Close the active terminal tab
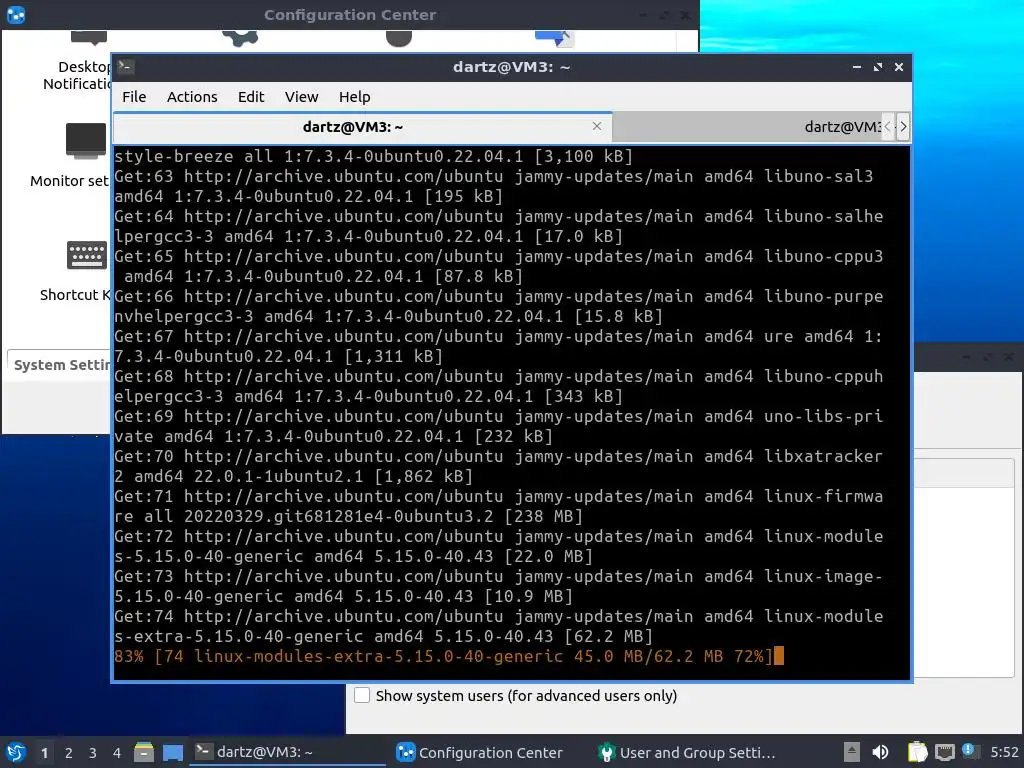 tap(597, 126)
